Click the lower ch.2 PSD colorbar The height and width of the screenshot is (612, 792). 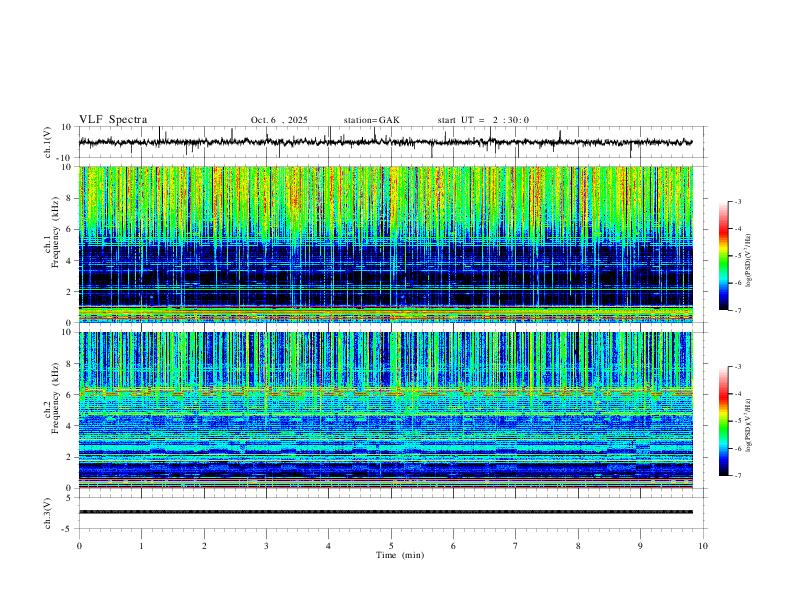724,421
